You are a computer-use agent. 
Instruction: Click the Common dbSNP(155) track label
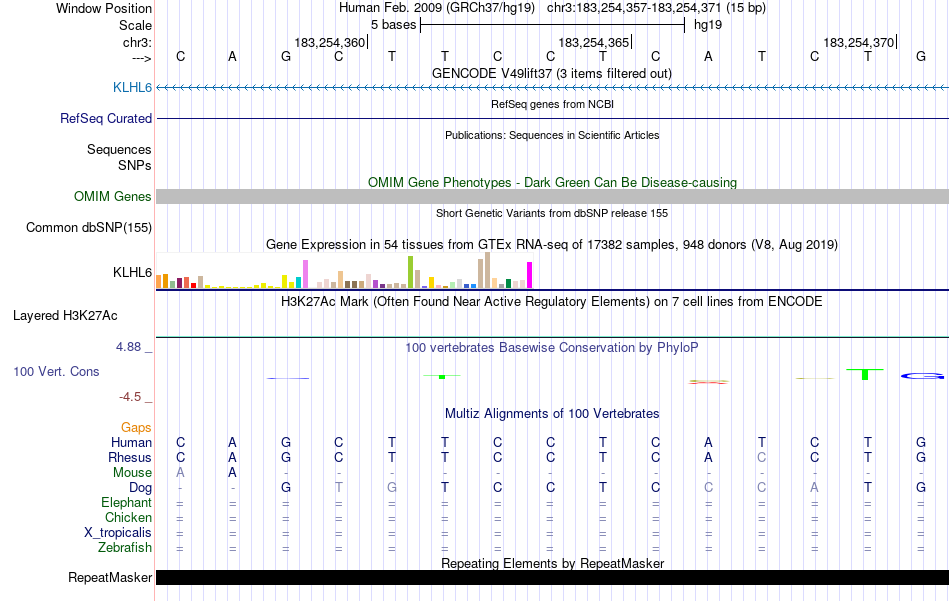[x=88, y=227]
